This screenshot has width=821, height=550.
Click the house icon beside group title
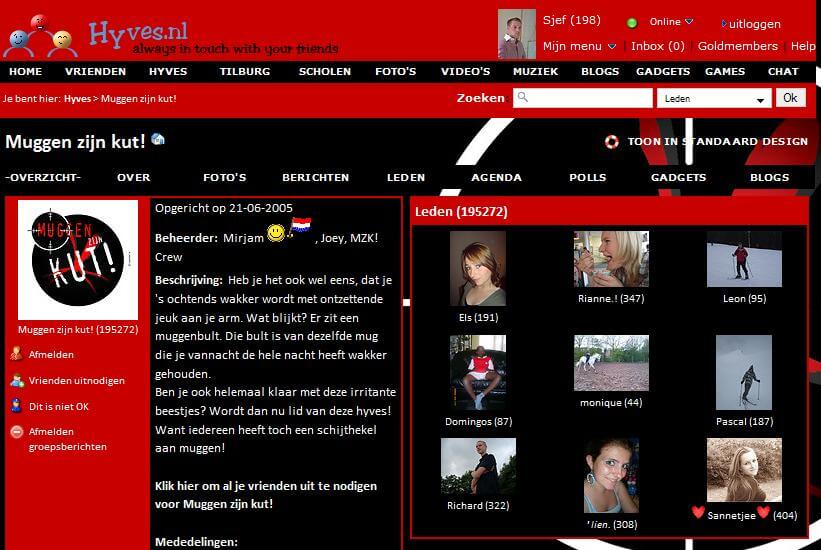(x=158, y=139)
